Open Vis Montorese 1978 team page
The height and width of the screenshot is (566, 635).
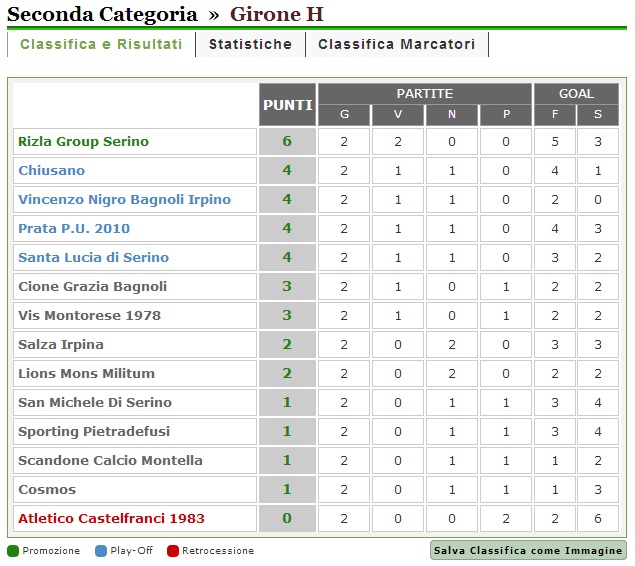tap(89, 316)
